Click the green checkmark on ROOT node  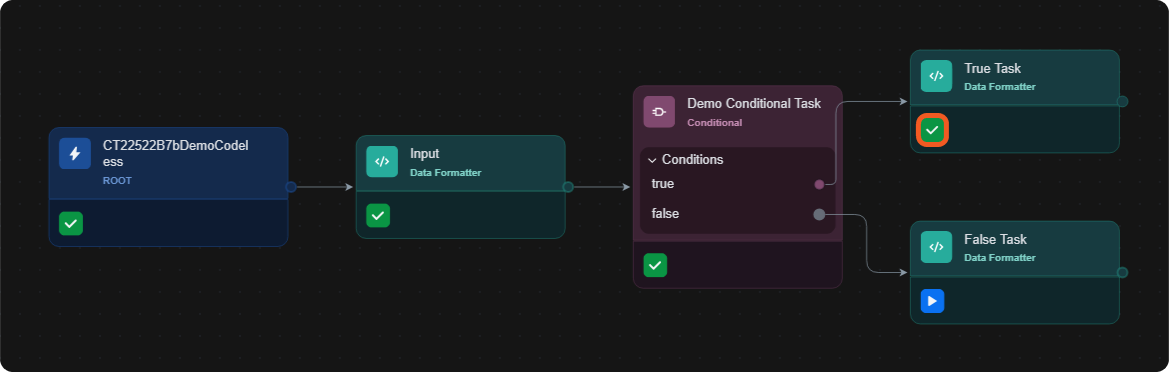pyautogui.click(x=71, y=223)
